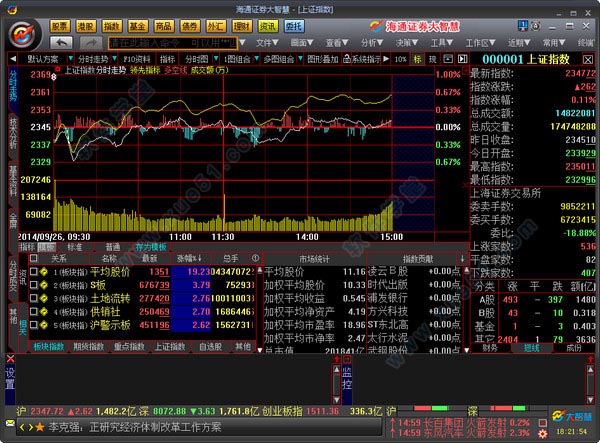Click the yellow diamond icon for 沪警示板
The width and height of the screenshot is (600, 443).
[44, 325]
